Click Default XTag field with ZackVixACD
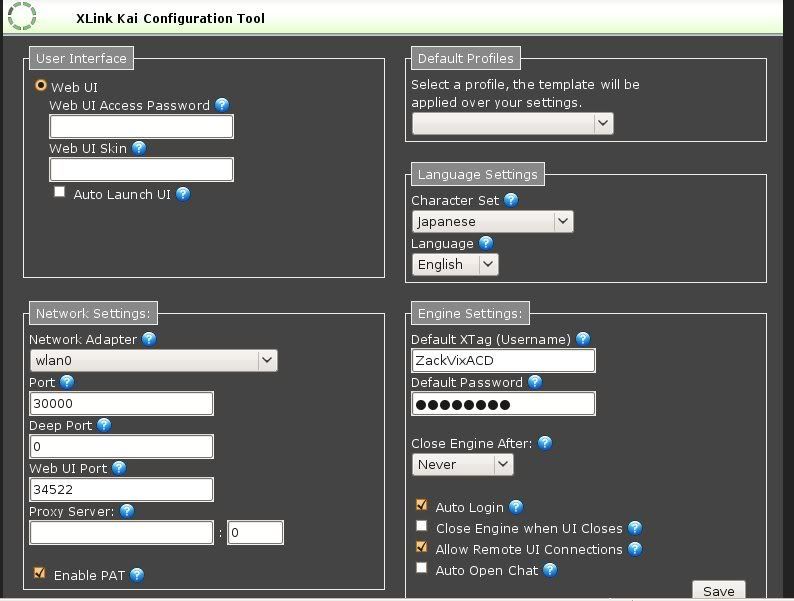 tap(503, 360)
